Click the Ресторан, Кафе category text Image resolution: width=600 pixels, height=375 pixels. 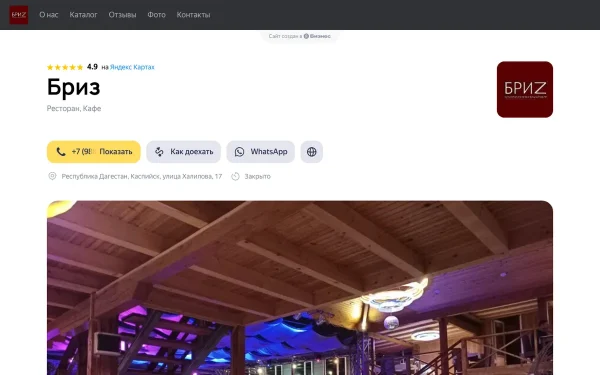coord(74,109)
